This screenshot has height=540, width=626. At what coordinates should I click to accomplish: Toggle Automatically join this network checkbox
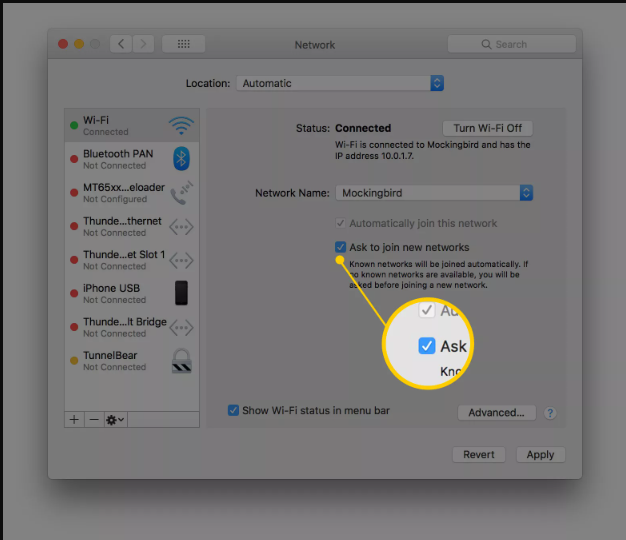341,223
